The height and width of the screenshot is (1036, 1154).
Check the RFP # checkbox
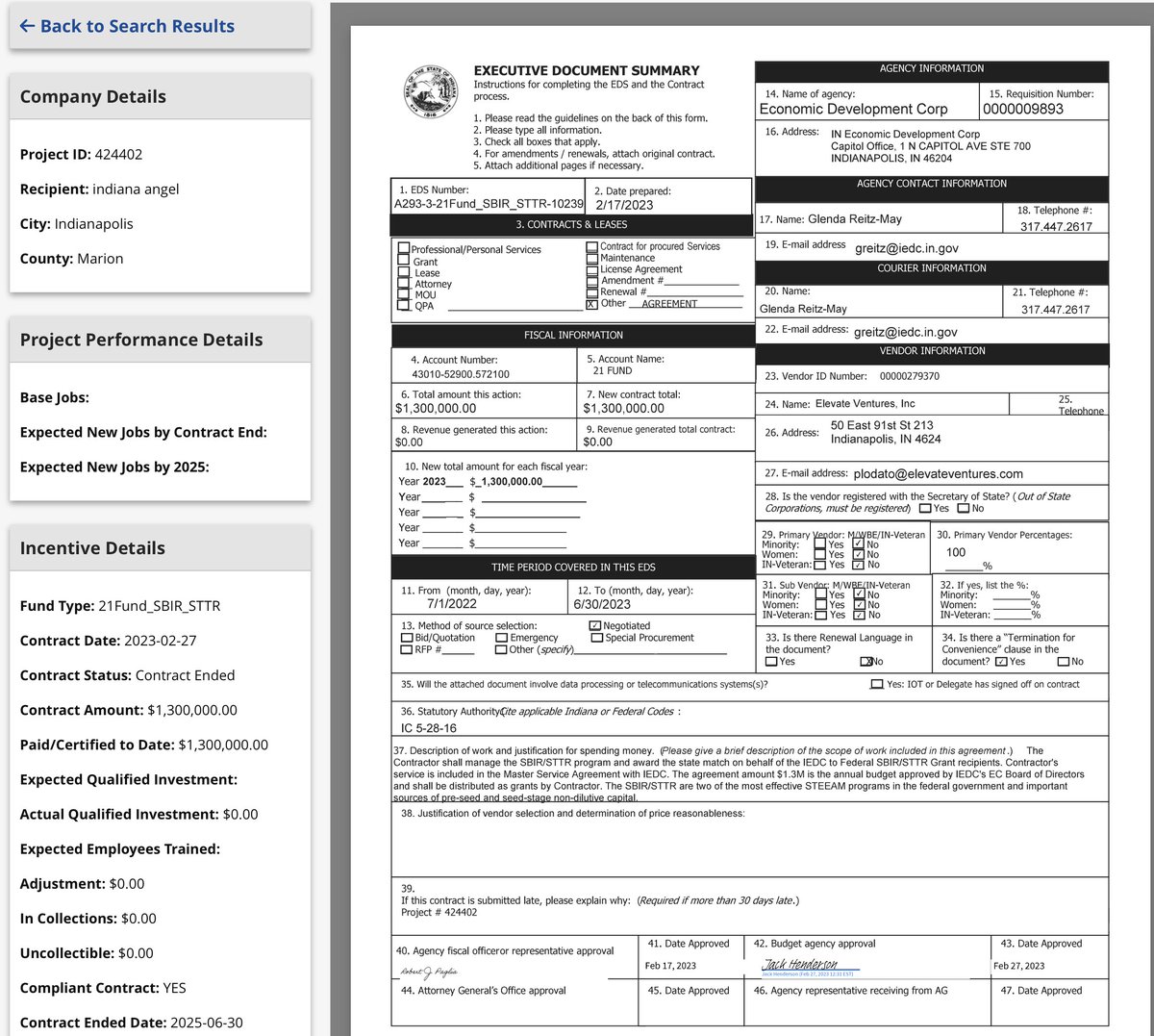pos(407,649)
